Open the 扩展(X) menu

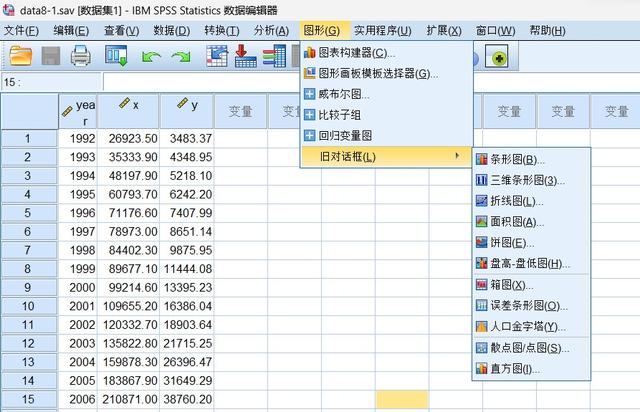click(444, 31)
